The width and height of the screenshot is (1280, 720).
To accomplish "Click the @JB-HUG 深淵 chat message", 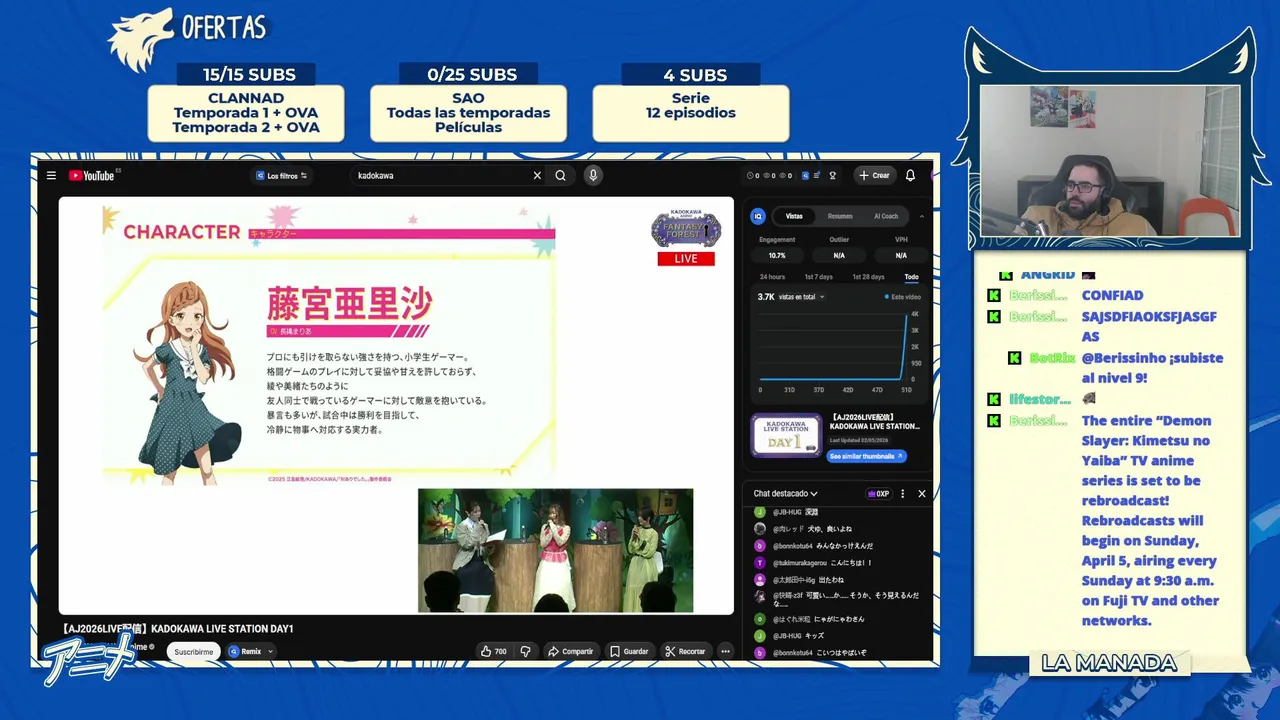I will (x=796, y=512).
